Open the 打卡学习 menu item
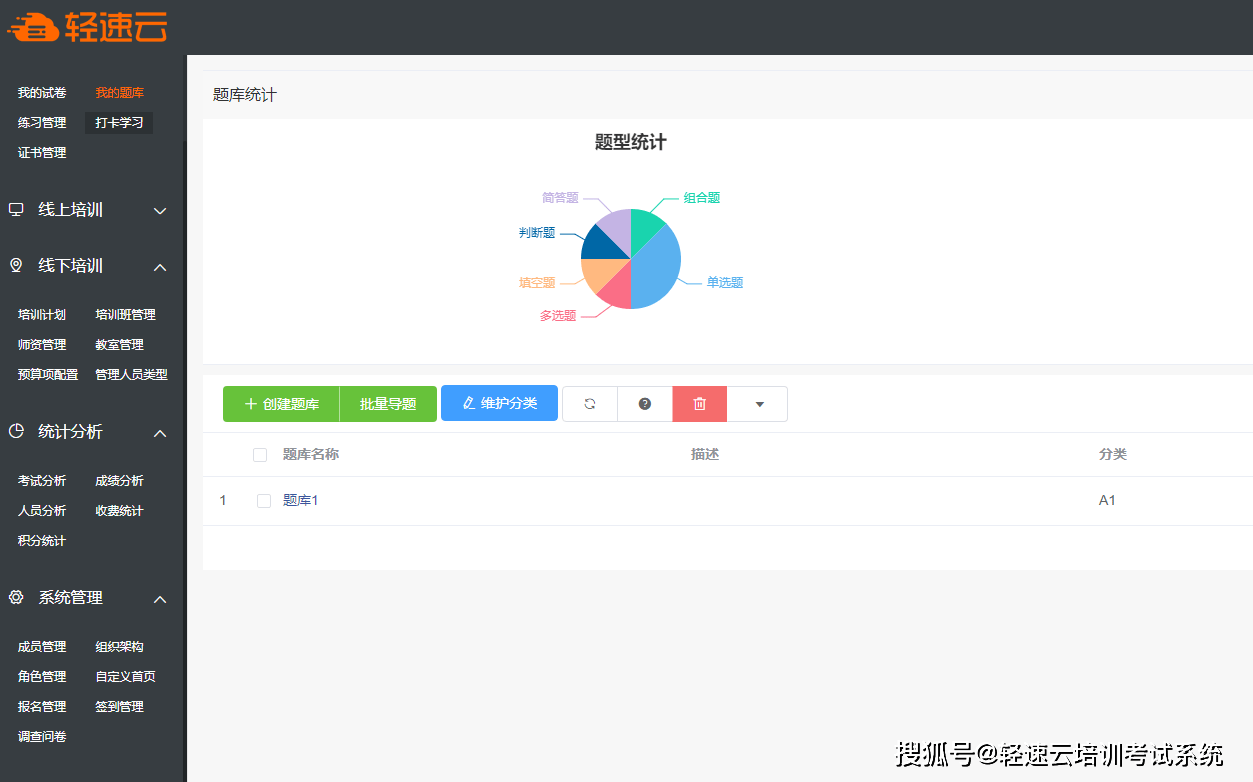 click(118, 122)
